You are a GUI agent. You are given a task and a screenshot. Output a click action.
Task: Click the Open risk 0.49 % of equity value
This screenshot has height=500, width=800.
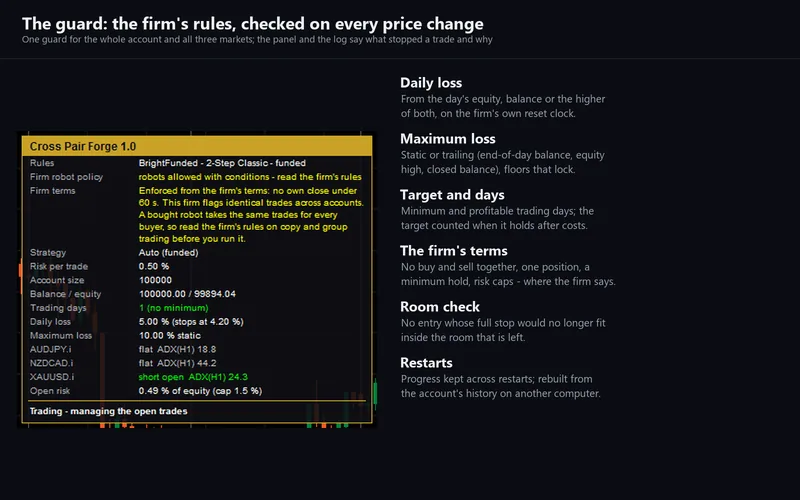point(200,391)
